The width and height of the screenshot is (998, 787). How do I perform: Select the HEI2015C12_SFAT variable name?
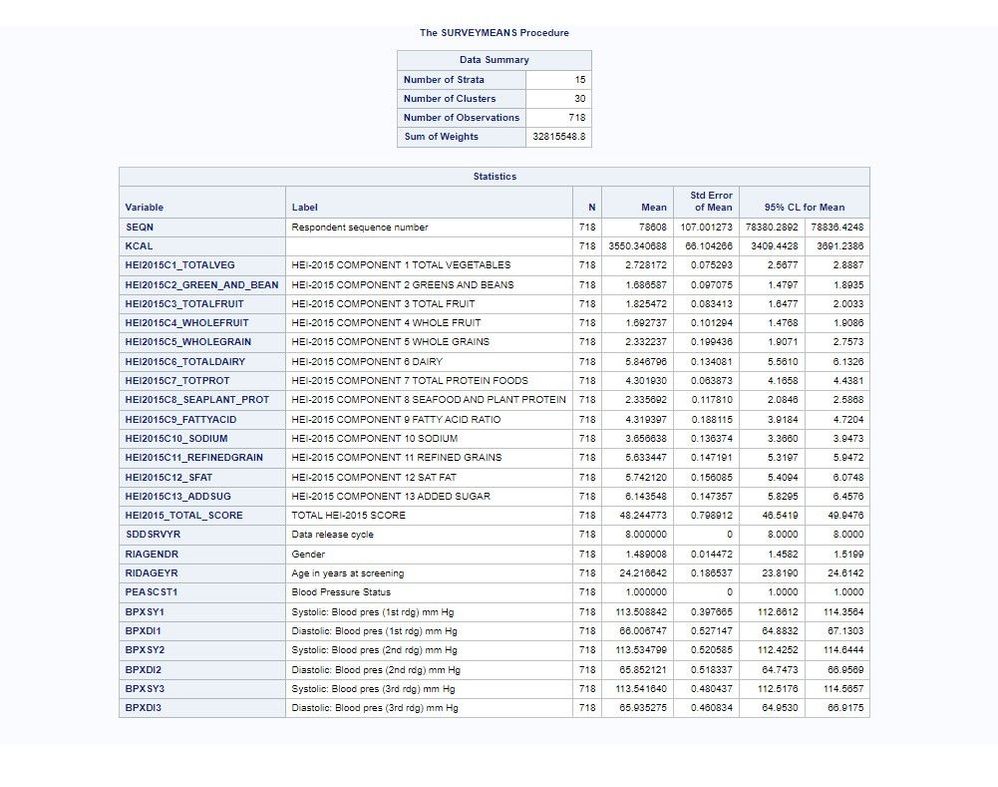pyautogui.click(x=169, y=478)
